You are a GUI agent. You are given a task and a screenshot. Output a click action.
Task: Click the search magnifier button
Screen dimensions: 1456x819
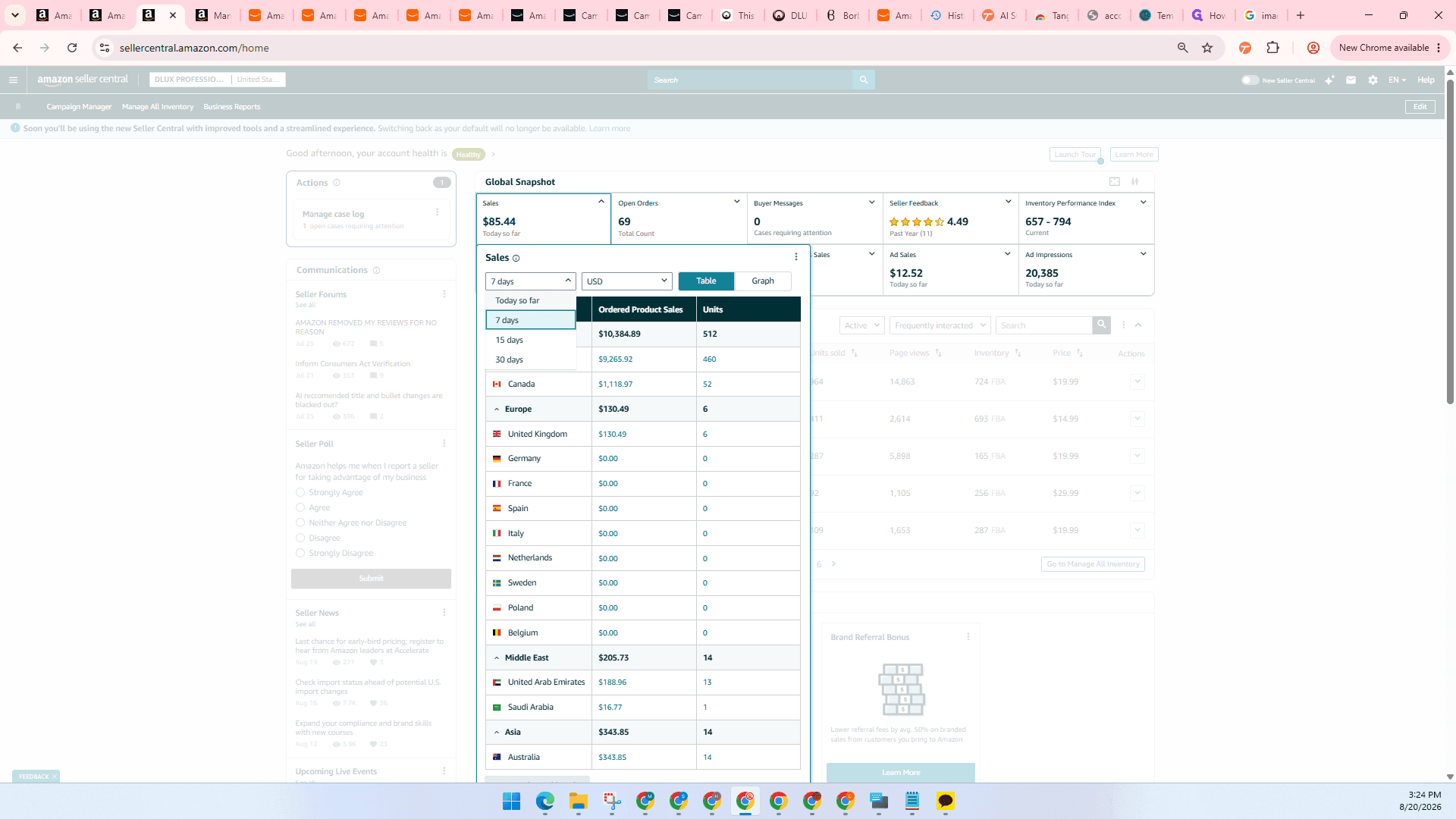tap(863, 80)
